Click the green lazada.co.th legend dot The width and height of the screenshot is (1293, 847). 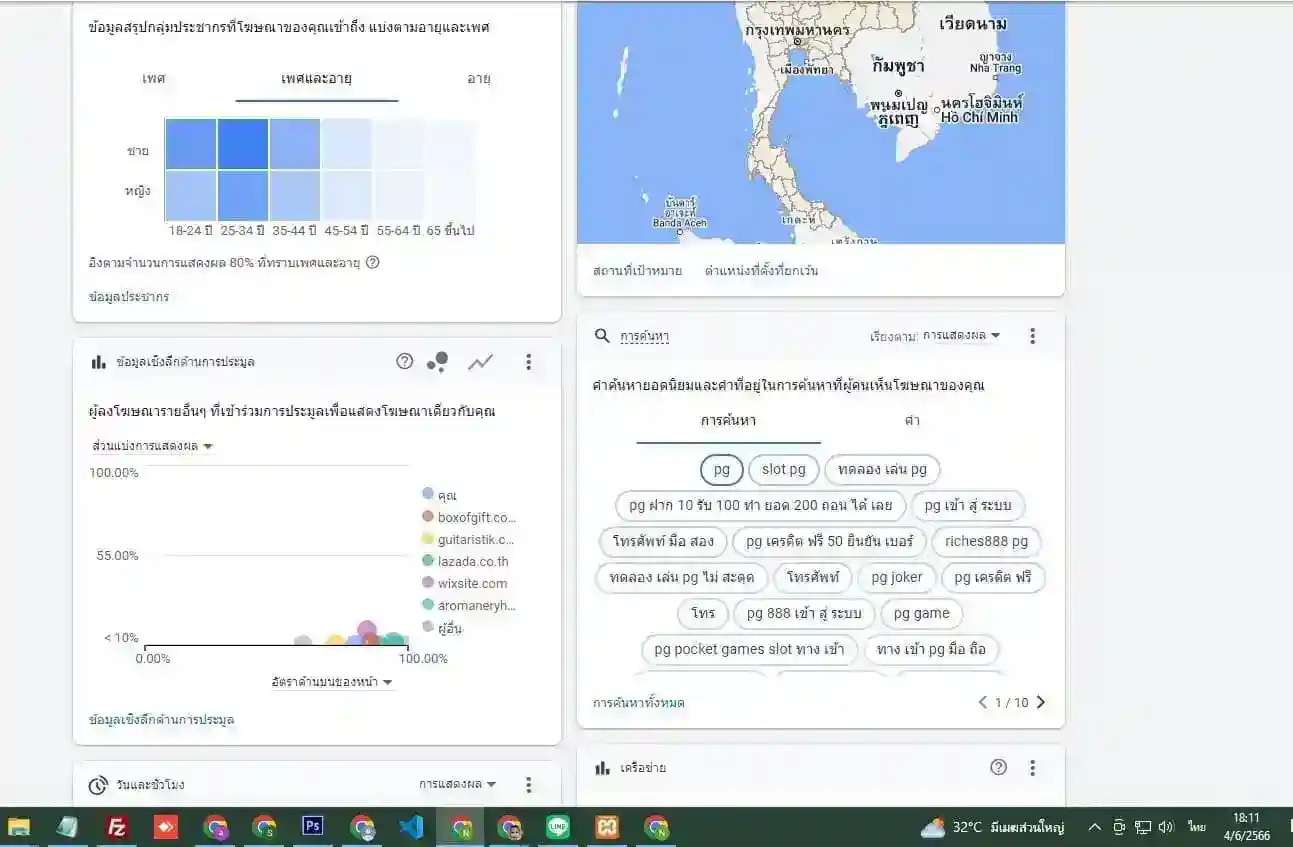tap(428, 561)
